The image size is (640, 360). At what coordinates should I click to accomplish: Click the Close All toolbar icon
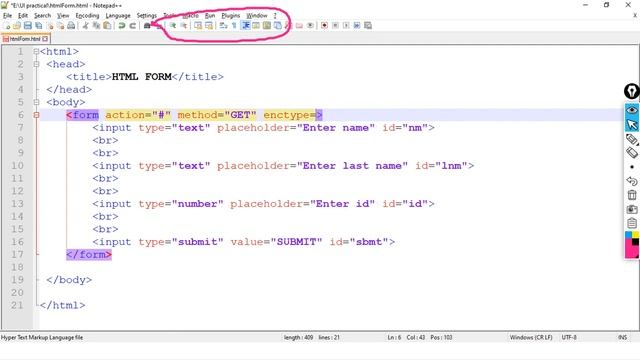(x=60, y=25)
